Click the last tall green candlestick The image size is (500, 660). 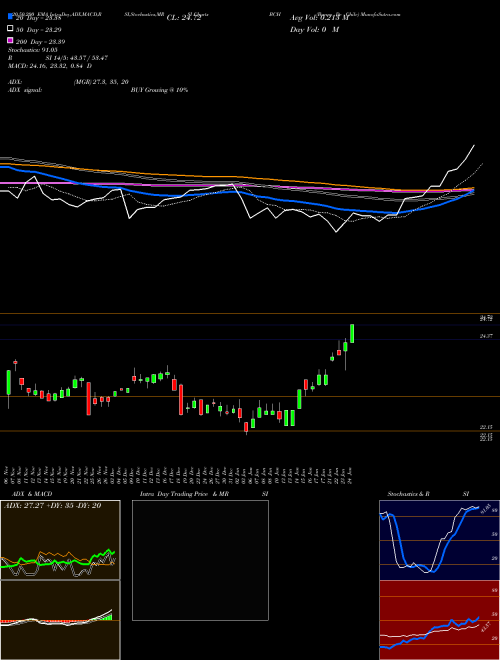352,333
